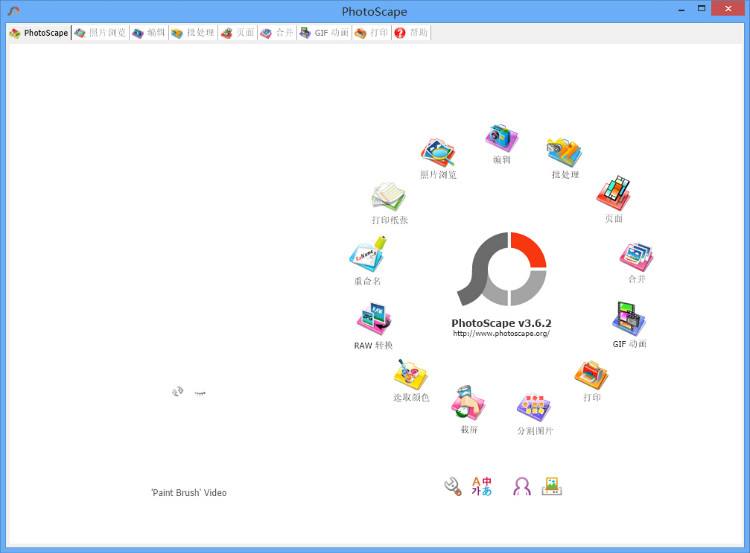Click the framed picture icon at bottom
Viewport: 750px width, 553px height.
click(551, 486)
